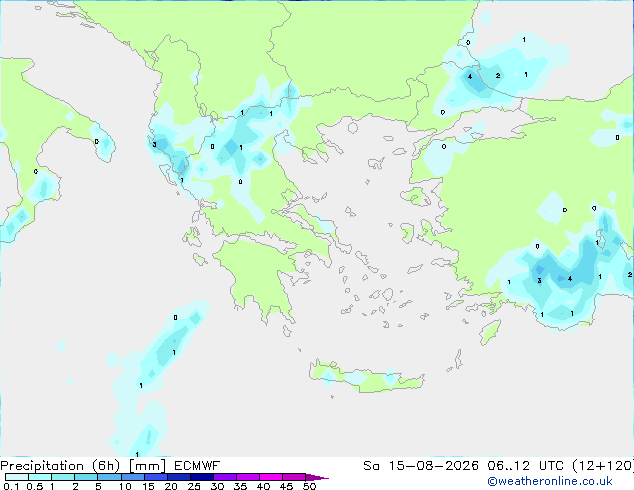Click the '0.1' legend scale label
Screen dimensions: 634x490
pos(11,486)
